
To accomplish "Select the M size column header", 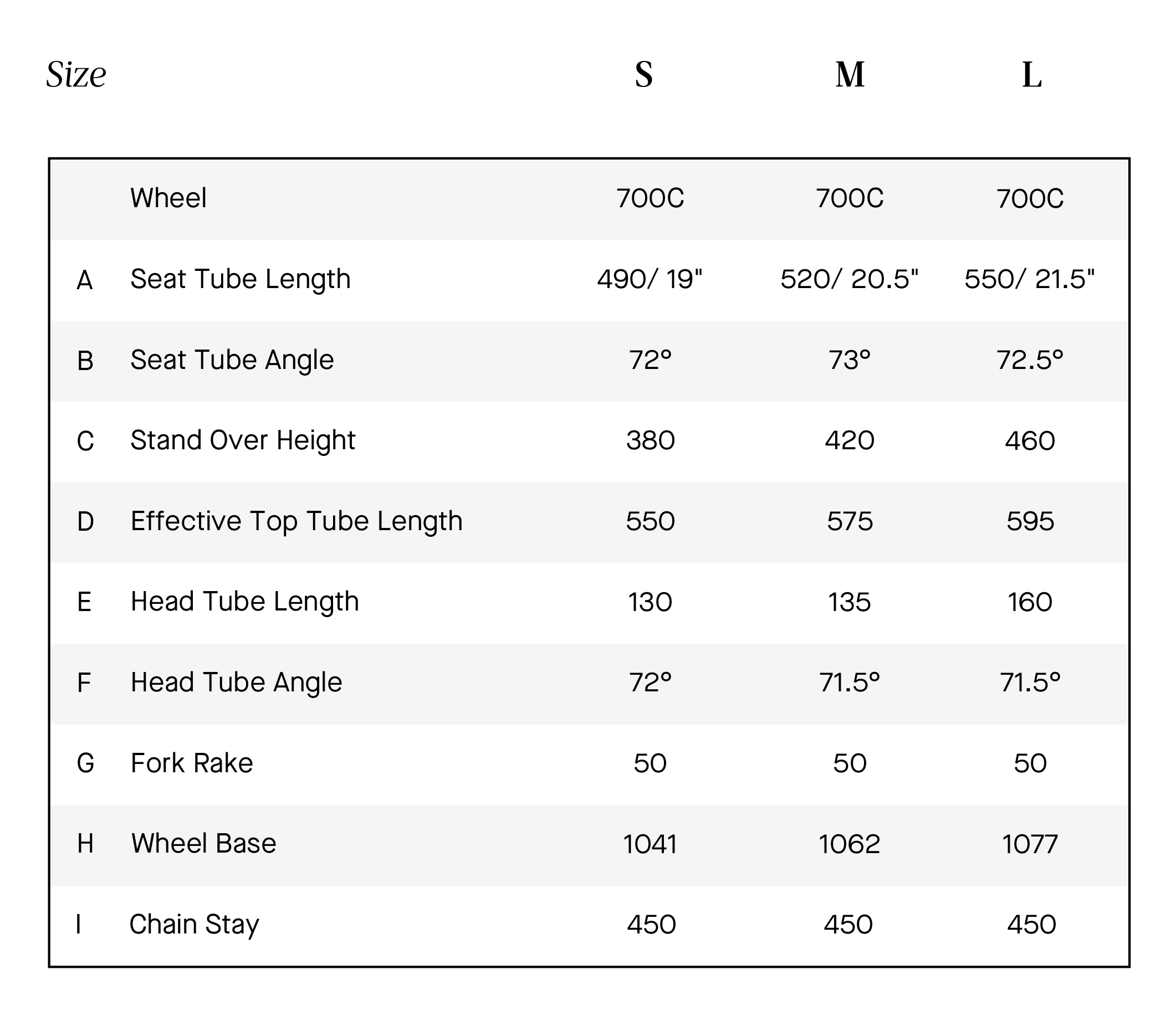I will click(850, 75).
